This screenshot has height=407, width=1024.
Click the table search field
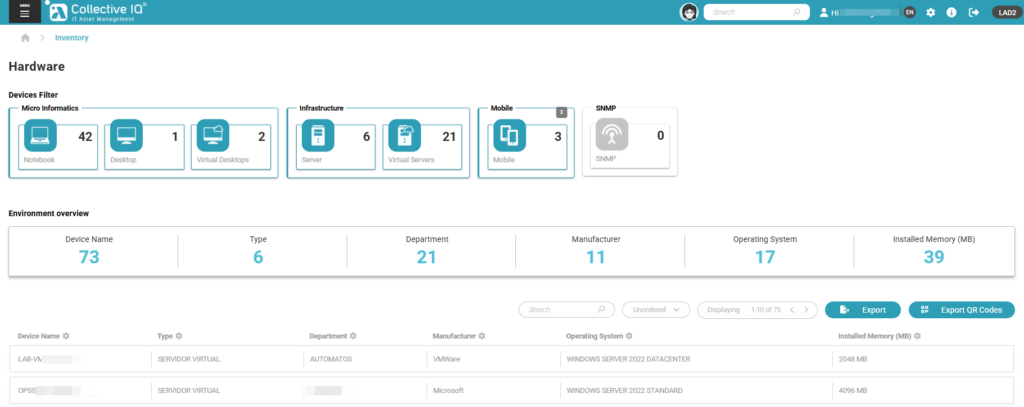coord(565,310)
